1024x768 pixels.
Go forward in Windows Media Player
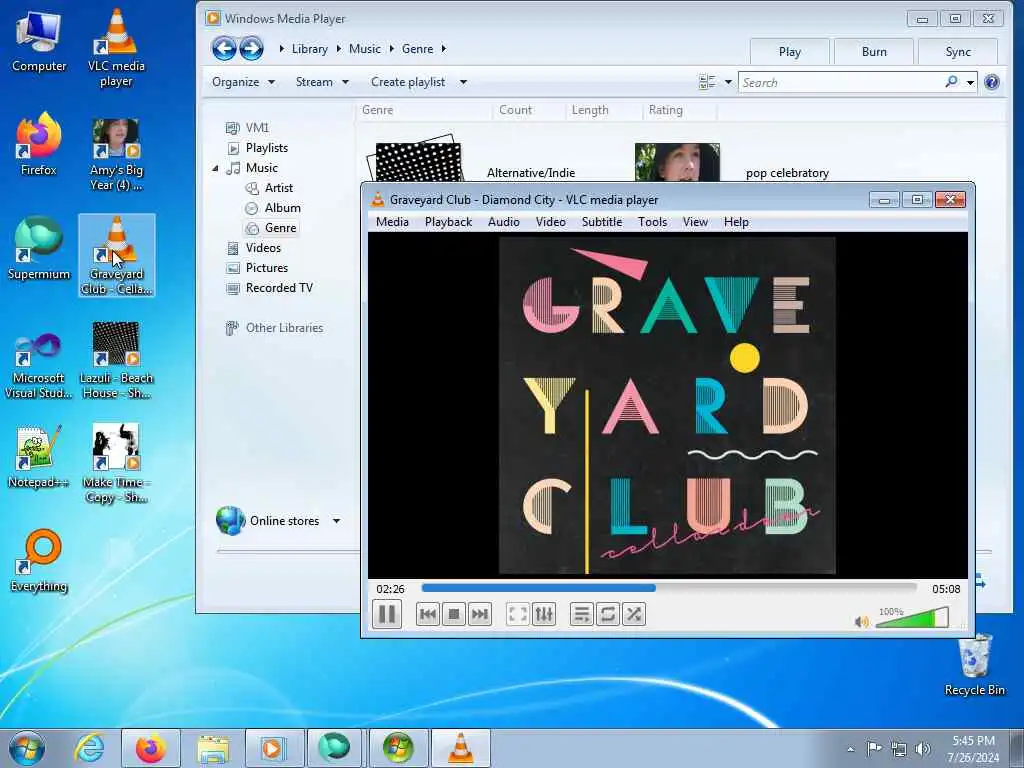pyautogui.click(x=251, y=48)
